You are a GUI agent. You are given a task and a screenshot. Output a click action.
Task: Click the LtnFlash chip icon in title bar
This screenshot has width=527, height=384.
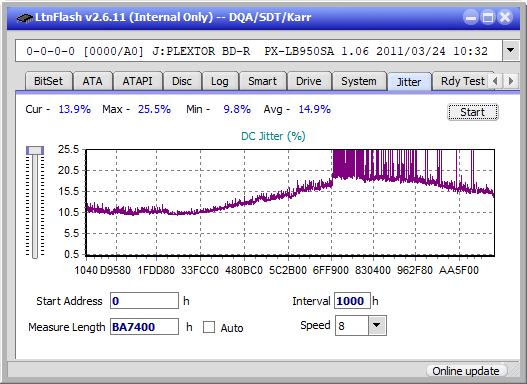tap(25, 17)
